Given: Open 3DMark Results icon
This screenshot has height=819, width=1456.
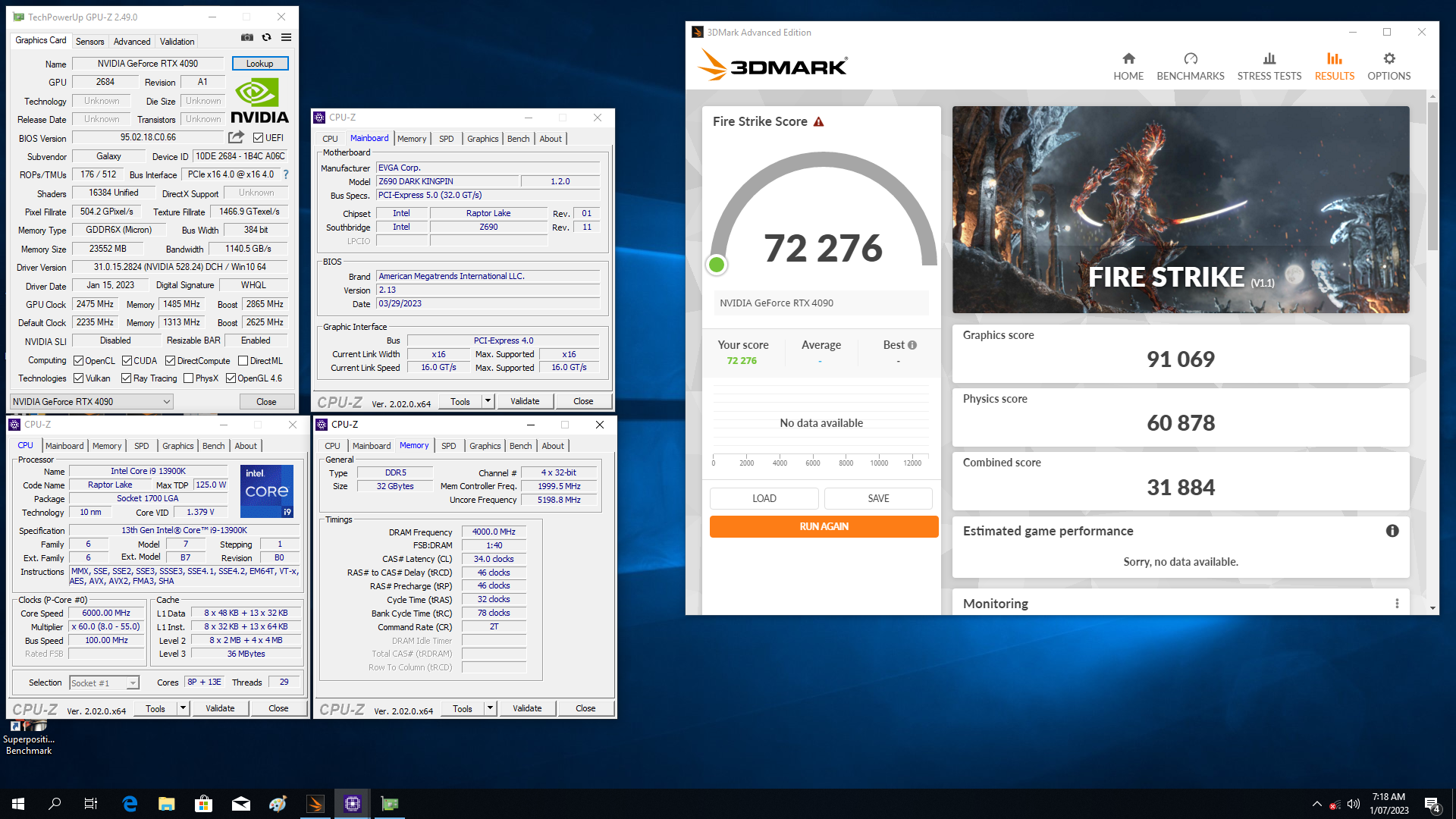Looking at the screenshot, I should (x=1335, y=58).
